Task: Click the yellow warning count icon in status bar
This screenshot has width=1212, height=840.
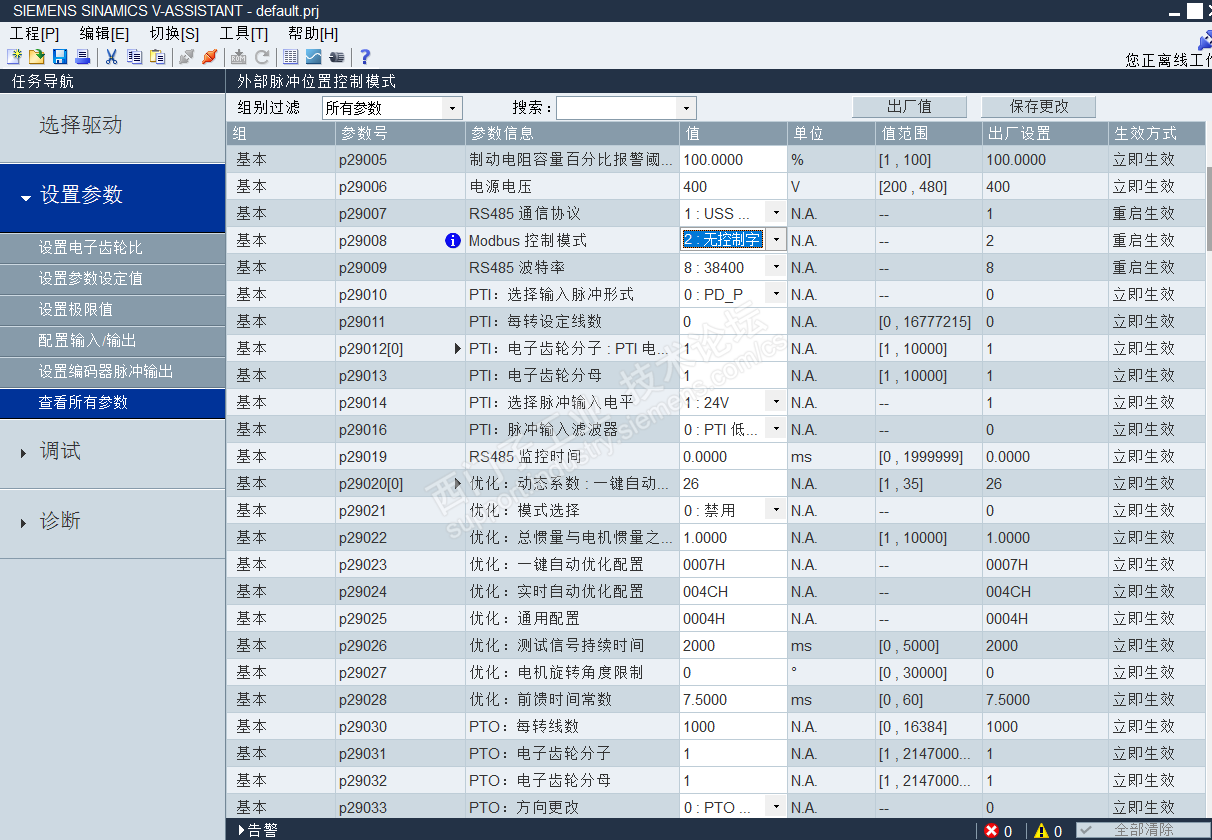Action: pyautogui.click(x=1041, y=830)
